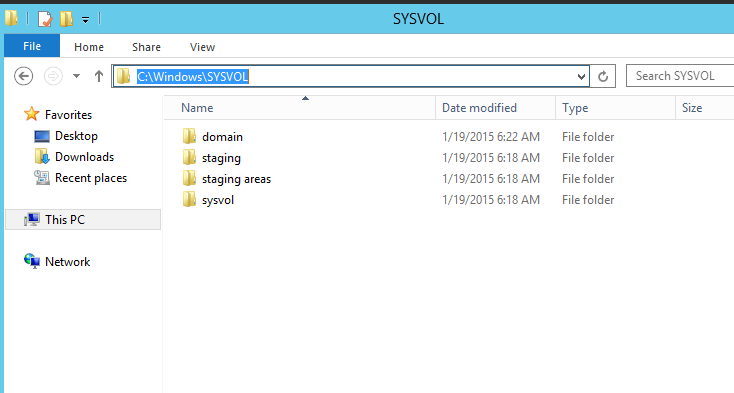Click New folder icon in title bar
Screen dimensions: 734x393
coord(66,19)
